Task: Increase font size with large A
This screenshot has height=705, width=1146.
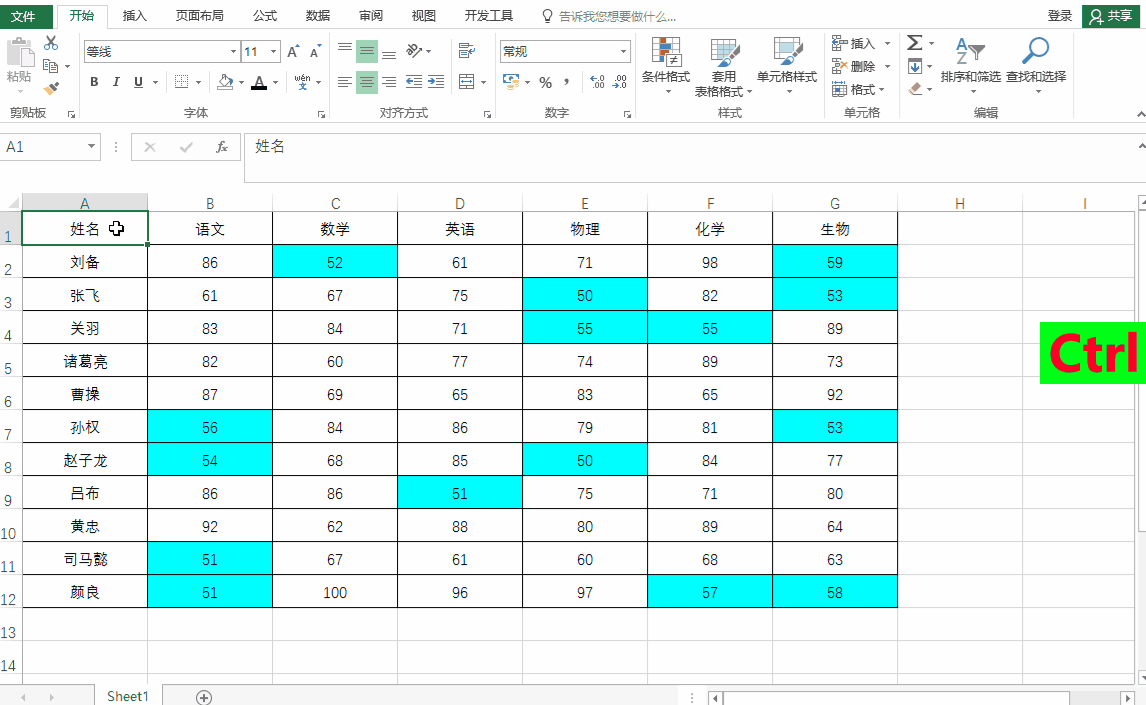Action: click(x=292, y=52)
